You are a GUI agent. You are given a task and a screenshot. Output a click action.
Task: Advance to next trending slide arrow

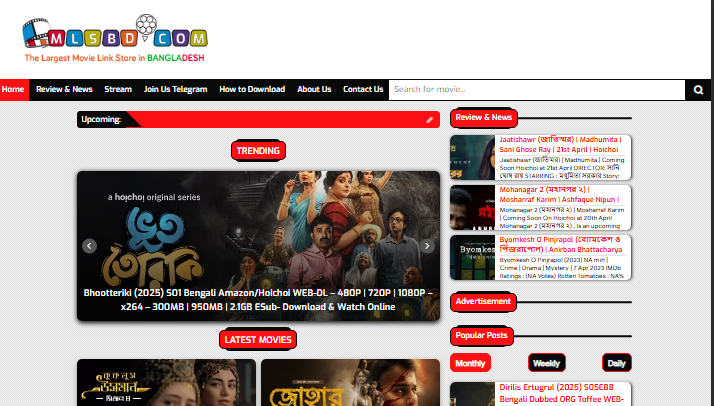(x=427, y=246)
